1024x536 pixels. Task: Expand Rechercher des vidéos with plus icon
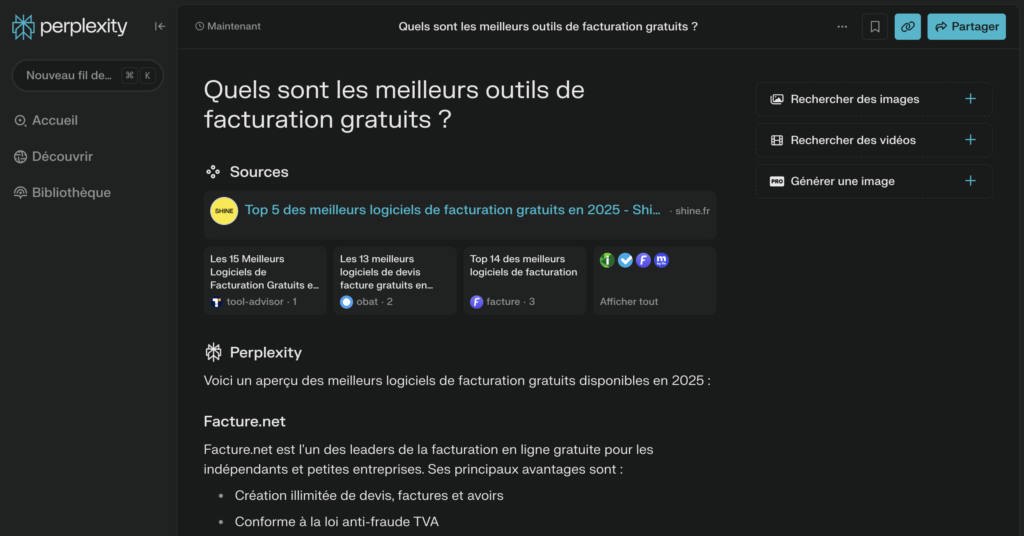tap(969, 140)
